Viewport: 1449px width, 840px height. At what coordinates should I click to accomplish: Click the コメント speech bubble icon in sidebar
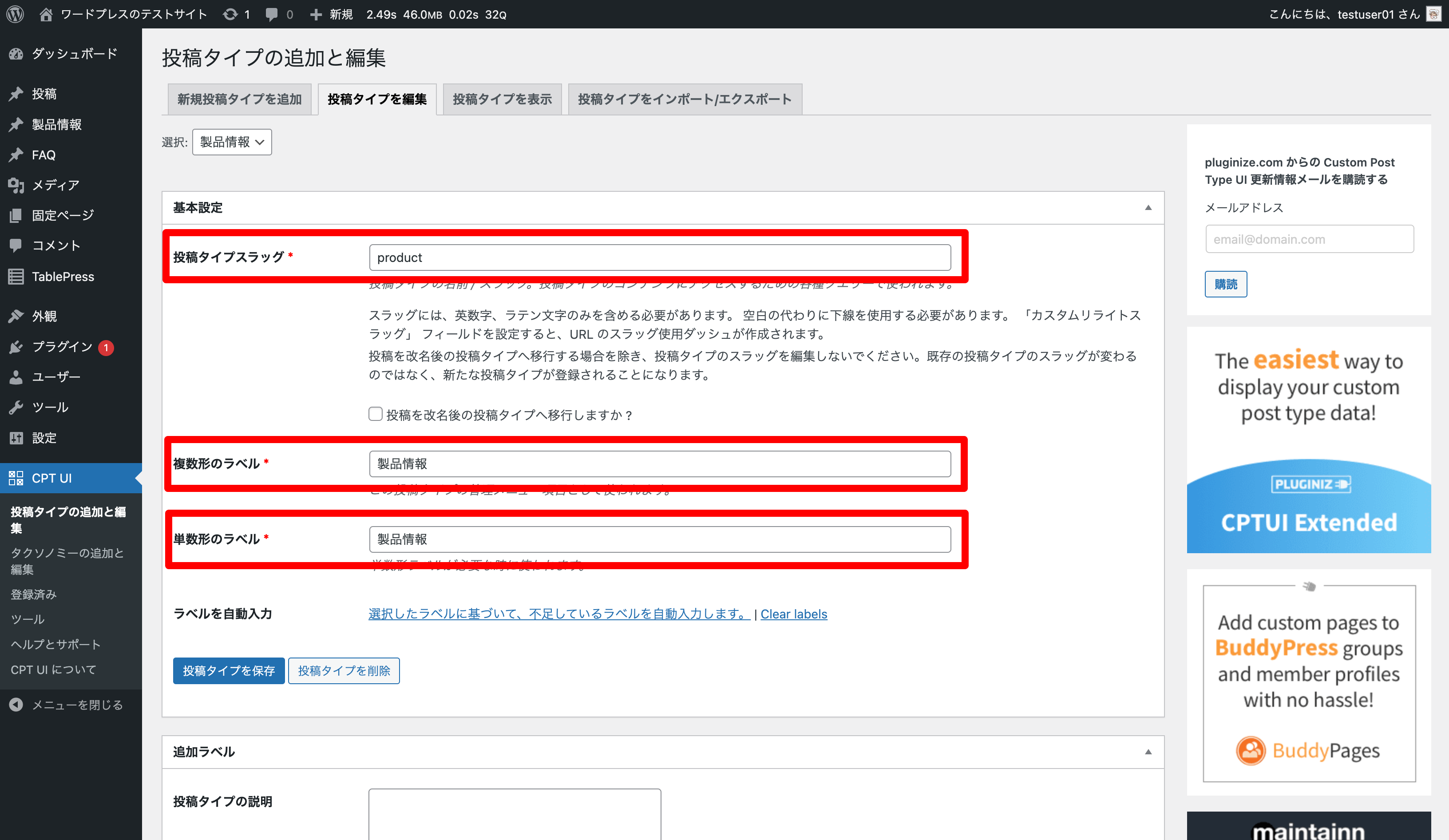pos(16,246)
